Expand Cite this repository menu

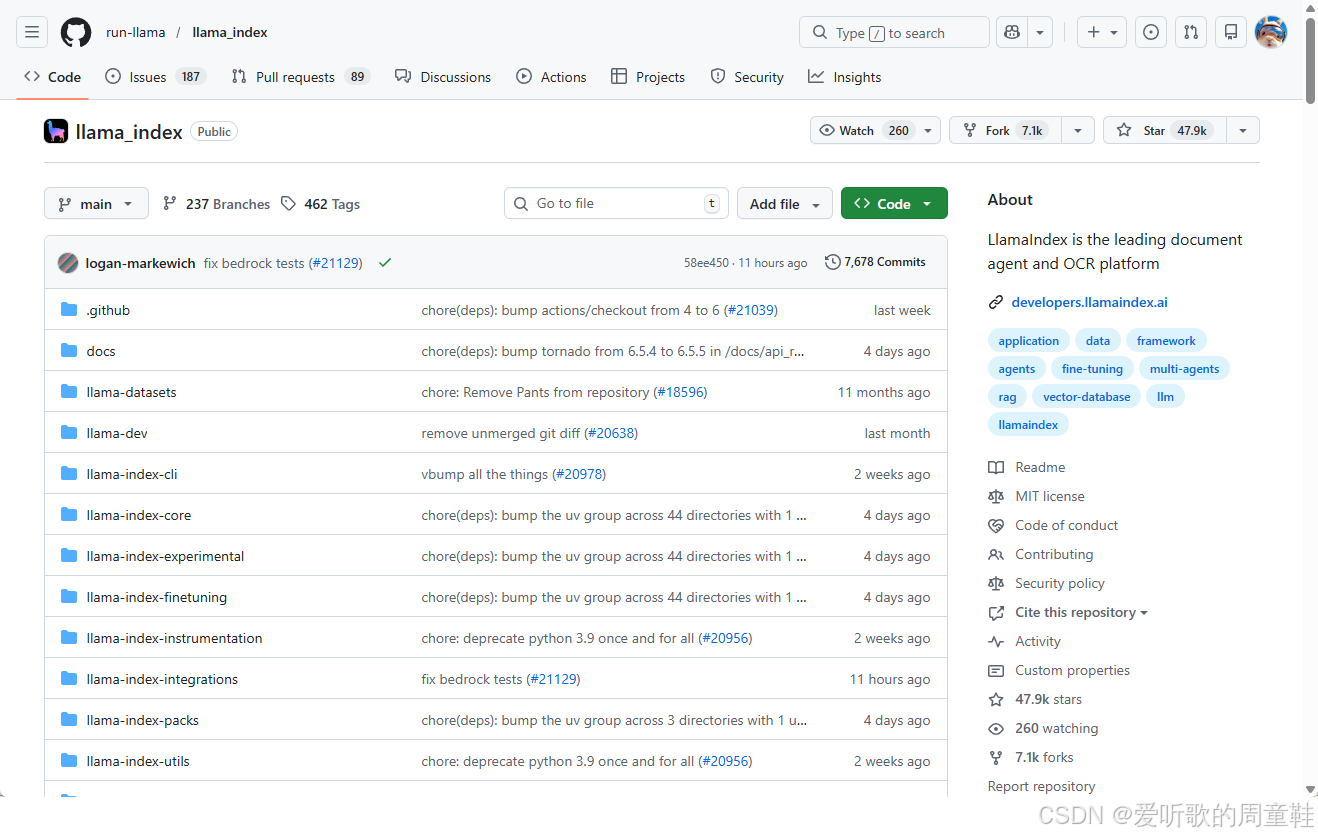pos(1081,612)
